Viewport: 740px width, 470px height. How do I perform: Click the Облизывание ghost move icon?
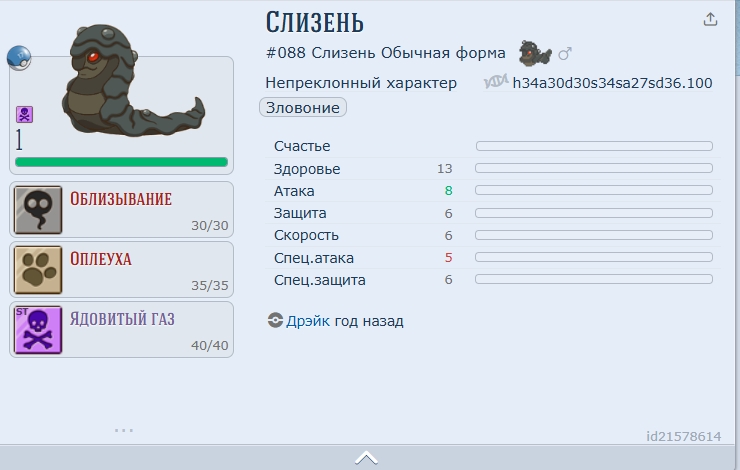38,209
